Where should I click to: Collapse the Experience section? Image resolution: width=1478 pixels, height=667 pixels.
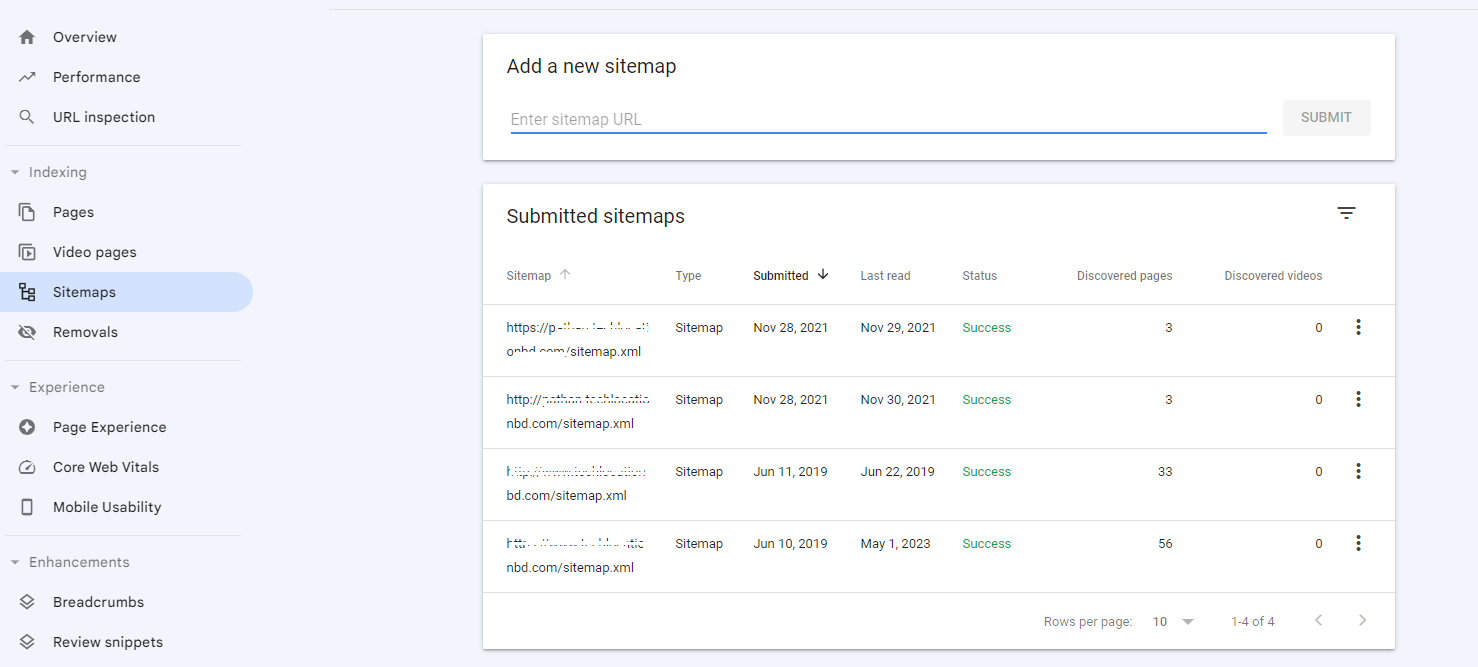(15, 387)
